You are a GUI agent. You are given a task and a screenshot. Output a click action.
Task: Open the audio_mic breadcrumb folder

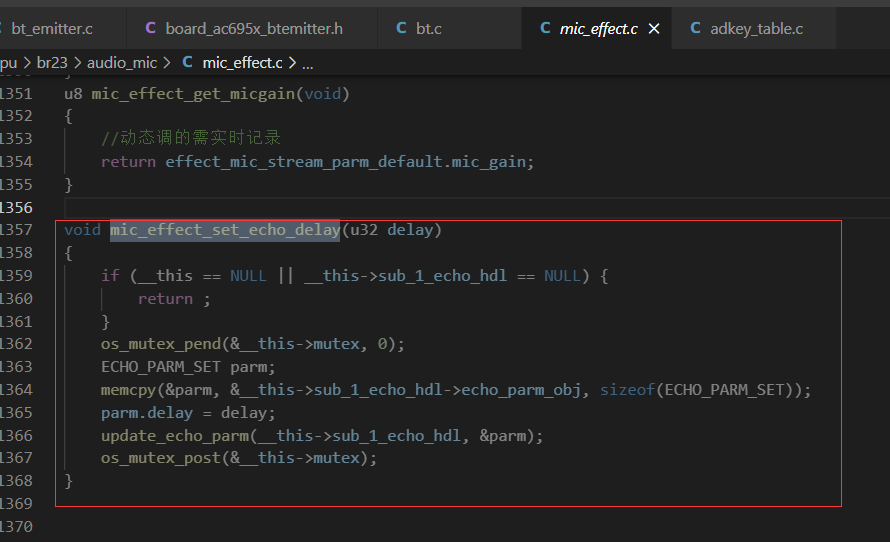pos(121,62)
